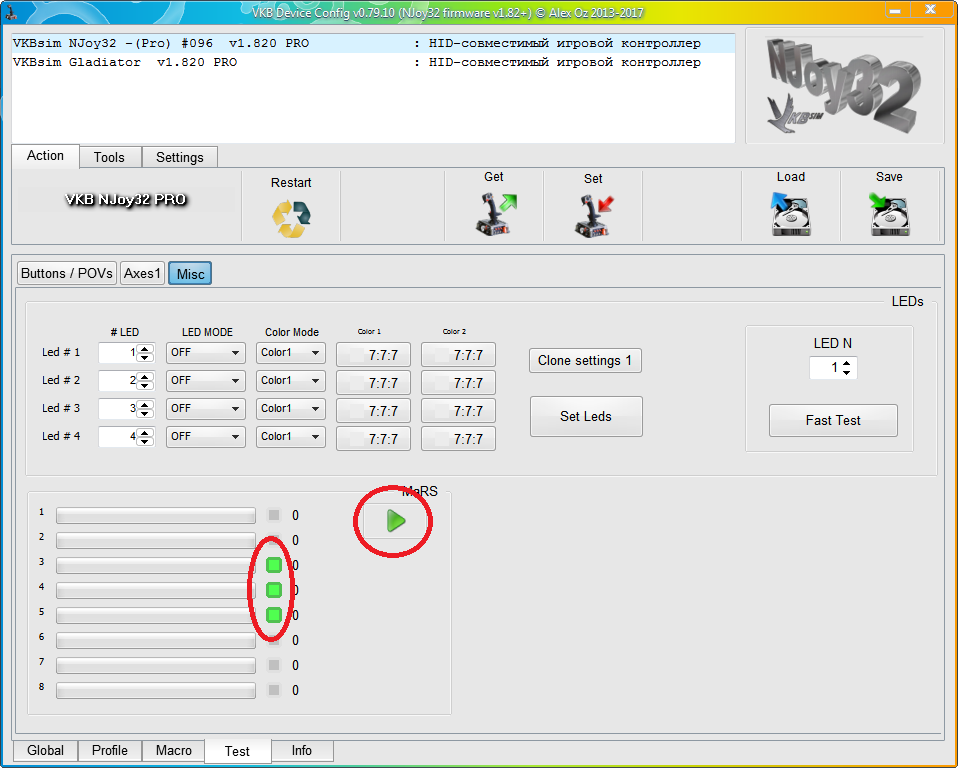Viewport: 958px width, 771px height.
Task: Click the MaRS row 8 progress bar
Action: tap(156, 690)
